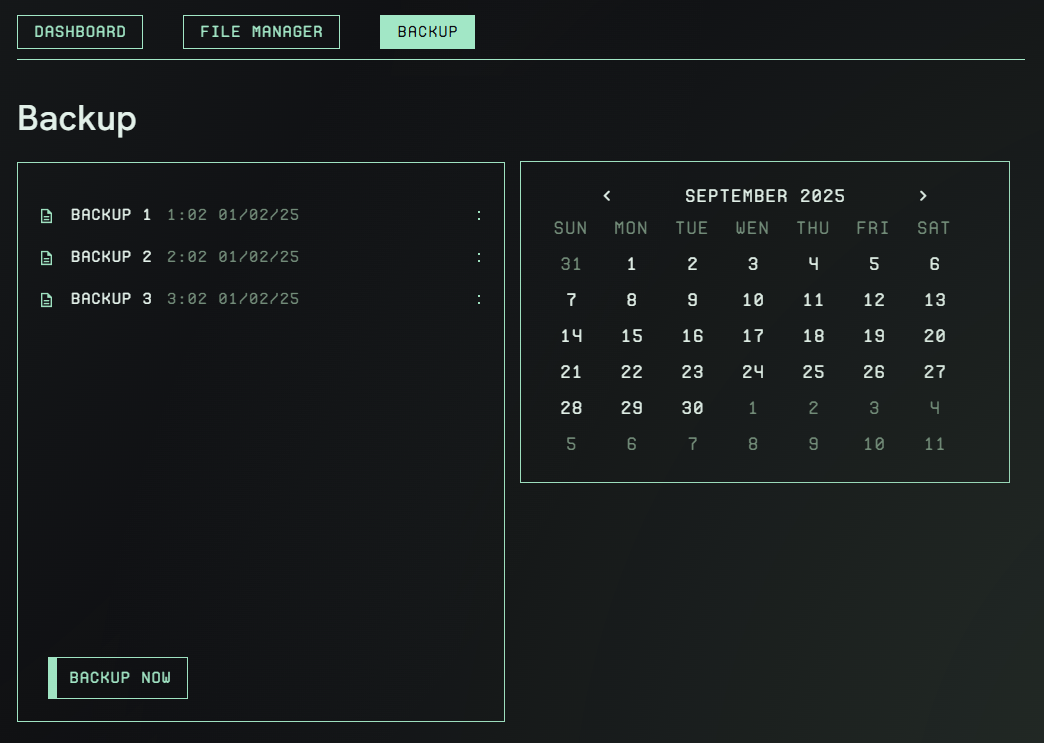The image size is (1044, 743).
Task: Advance to next month in calendar
Action: (x=923, y=196)
